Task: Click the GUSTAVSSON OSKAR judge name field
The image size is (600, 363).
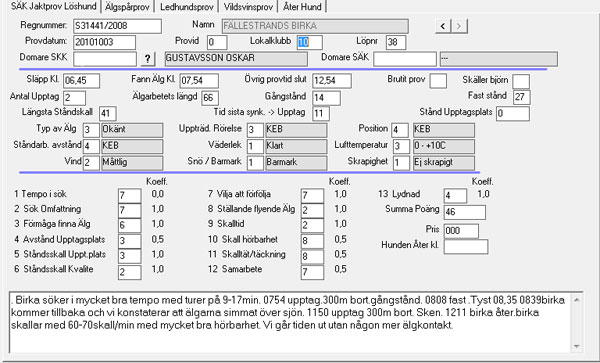Action: click(236, 59)
